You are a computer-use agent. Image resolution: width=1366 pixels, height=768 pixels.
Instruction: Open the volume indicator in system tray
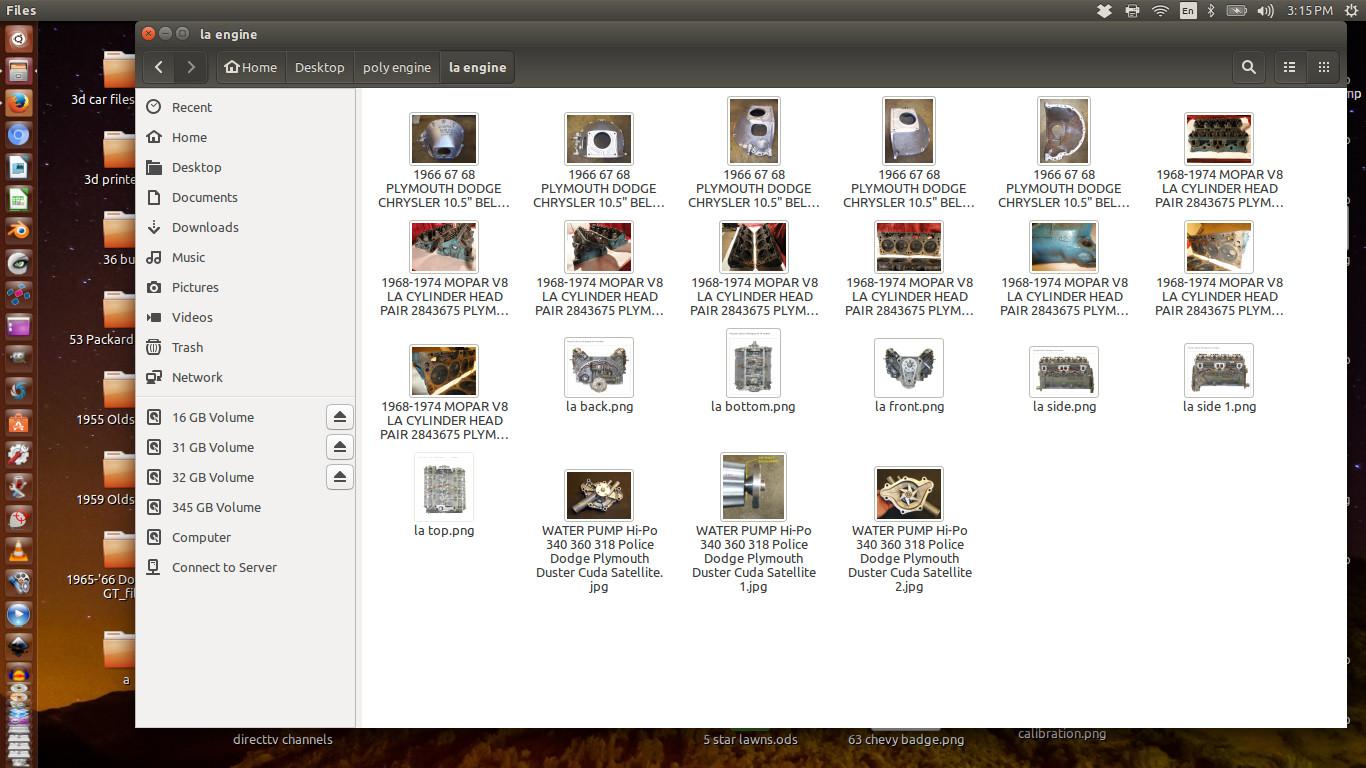(x=1265, y=10)
